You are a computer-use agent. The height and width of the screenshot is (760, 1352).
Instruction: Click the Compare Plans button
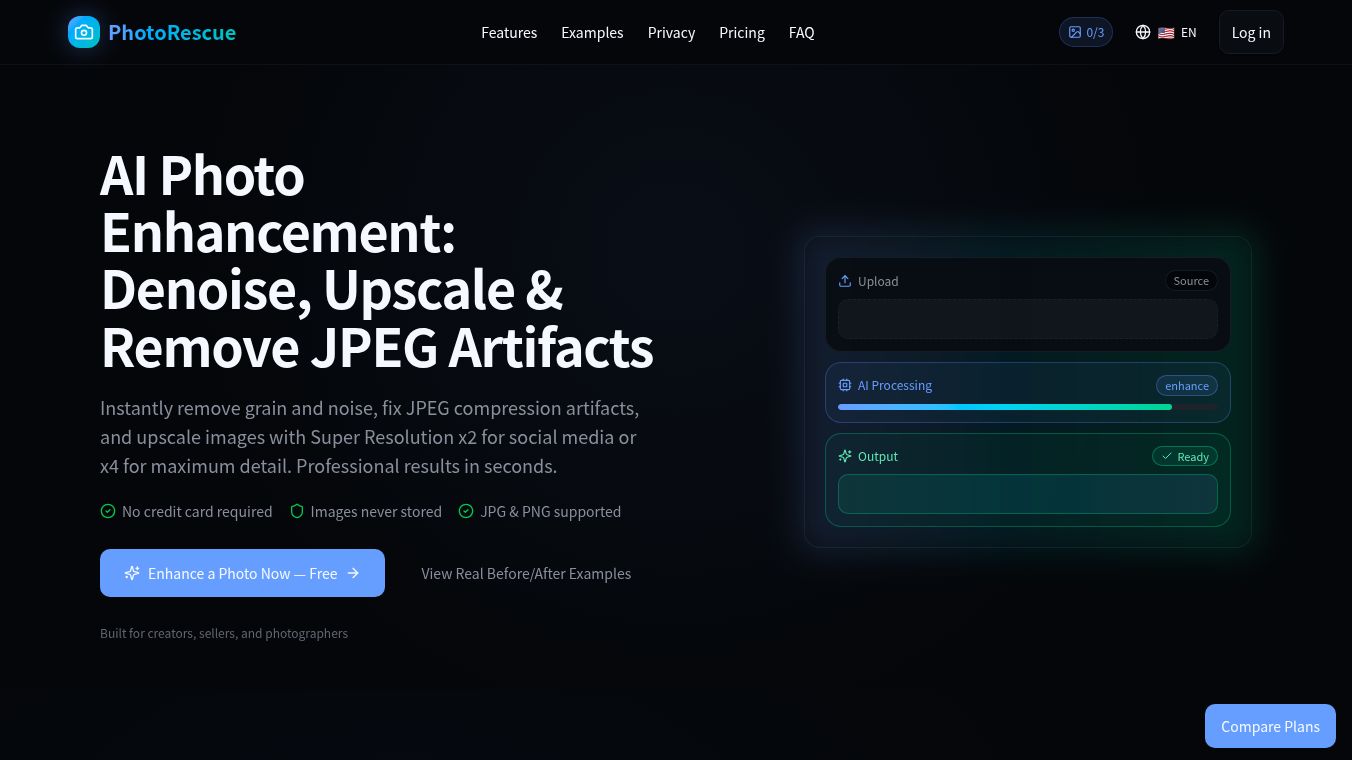point(1270,726)
